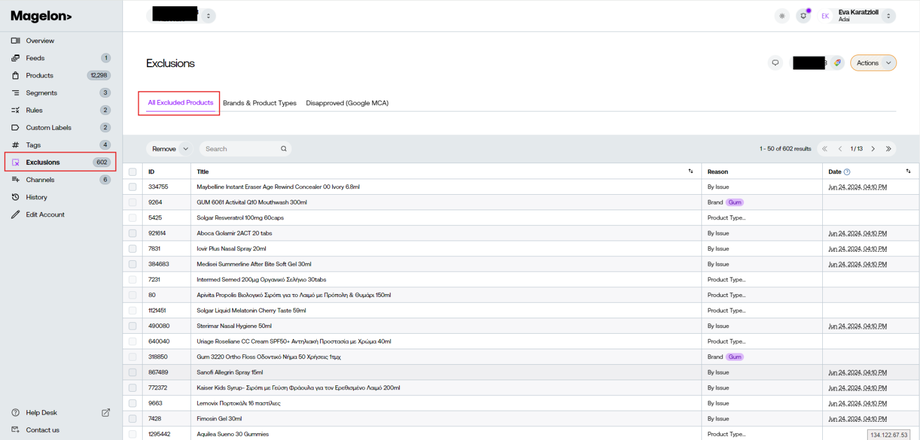The image size is (920, 440).
Task: Click the Google Merchant Center icon
Action: (837, 63)
